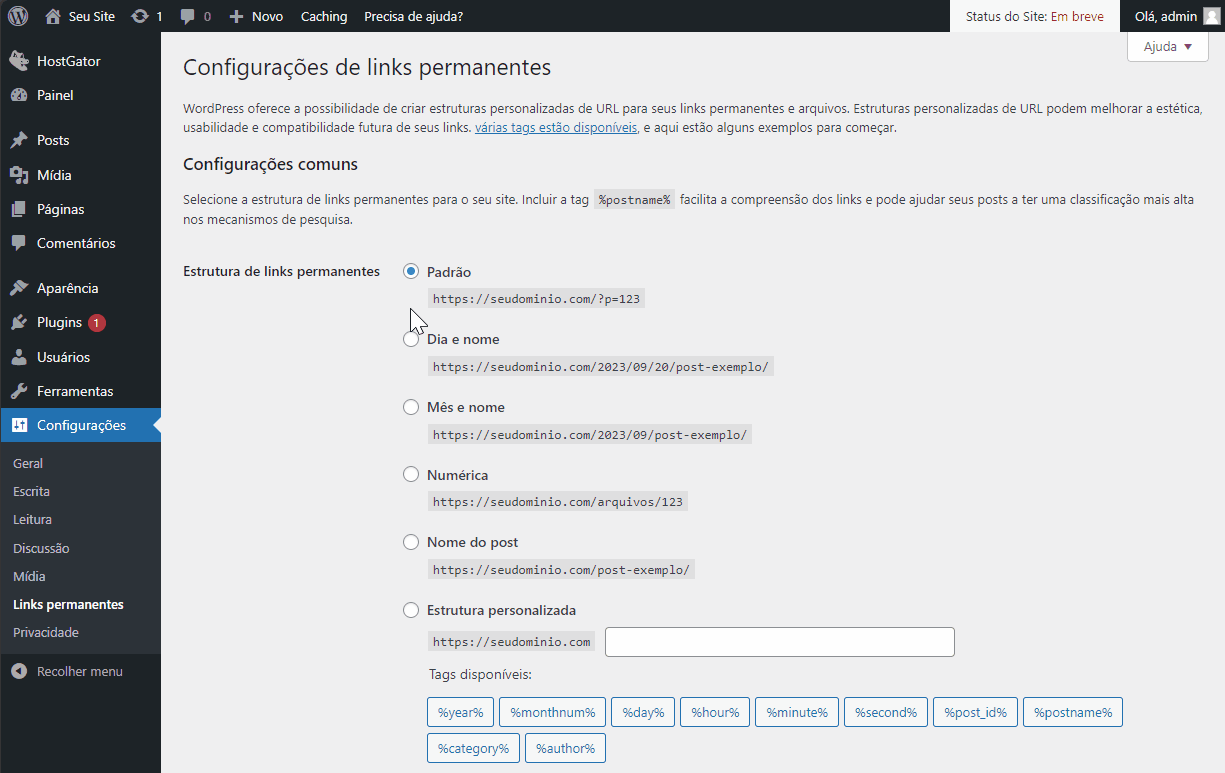Screen dimensions: 1225x773
Task: Click the https://seudominio.com/2023/09/20/post-exemplo/ example URL
Action: tap(601, 367)
